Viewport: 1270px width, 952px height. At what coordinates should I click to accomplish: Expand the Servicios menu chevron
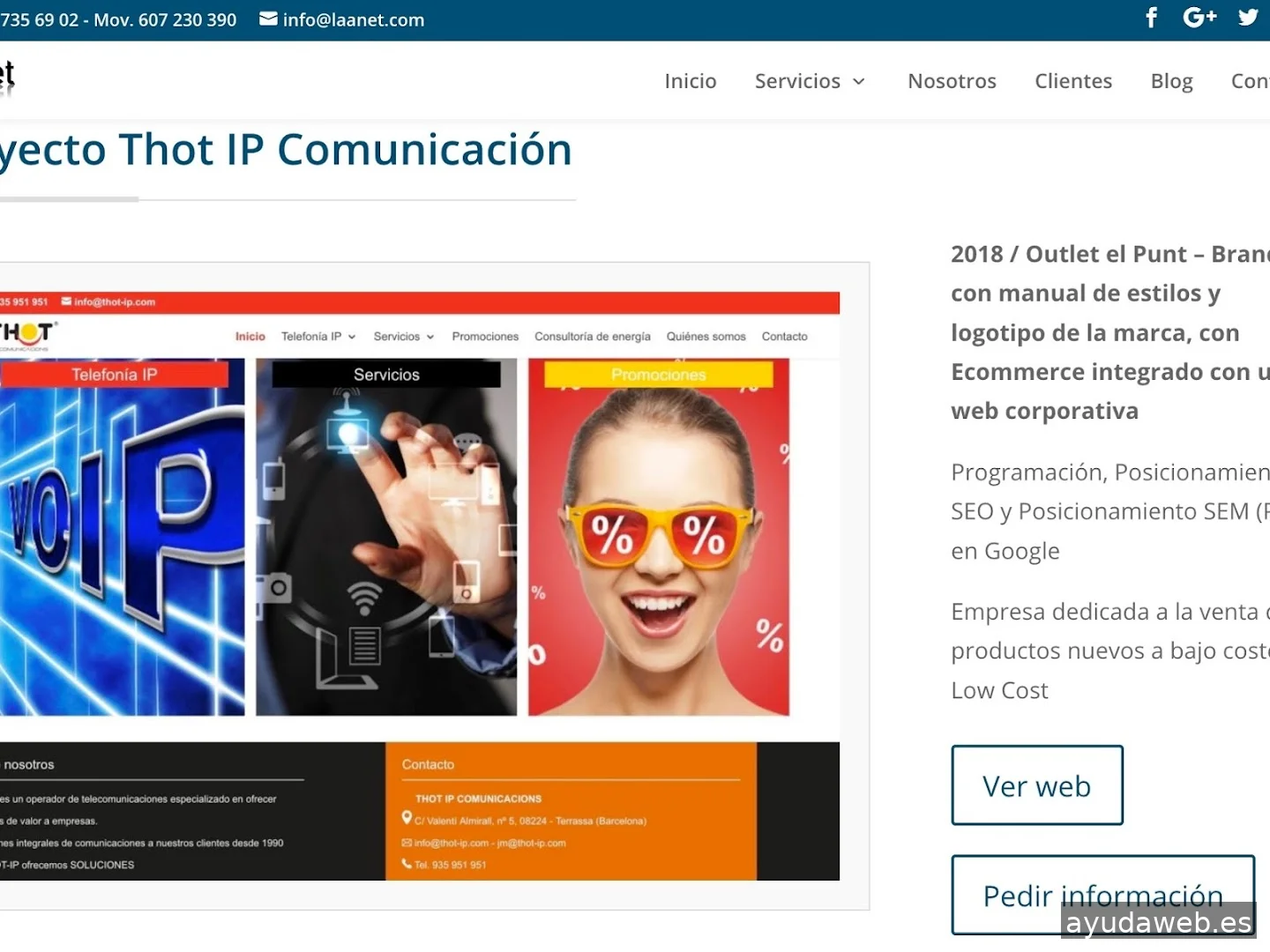tap(859, 82)
